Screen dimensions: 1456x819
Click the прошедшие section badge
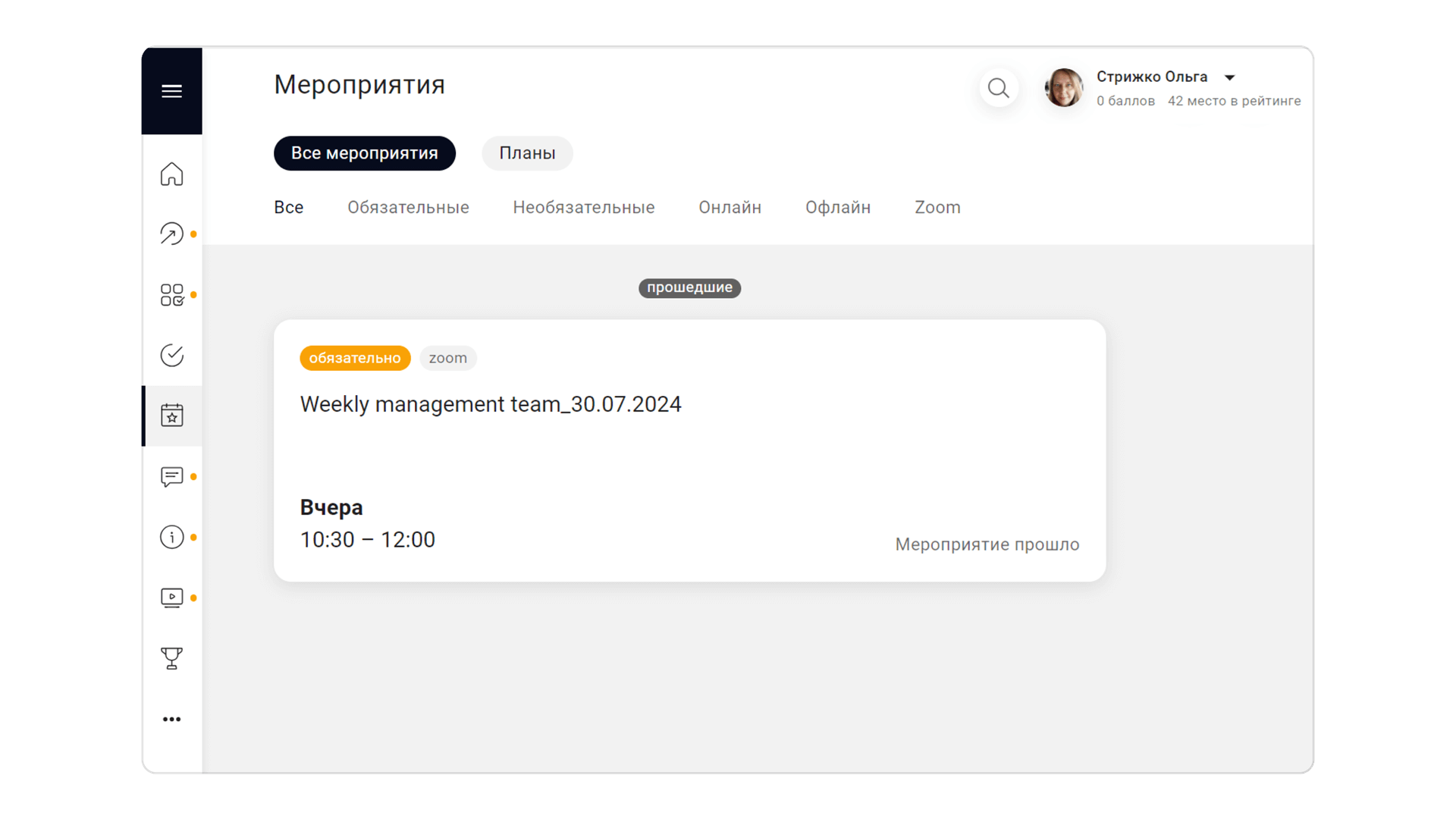click(x=689, y=287)
